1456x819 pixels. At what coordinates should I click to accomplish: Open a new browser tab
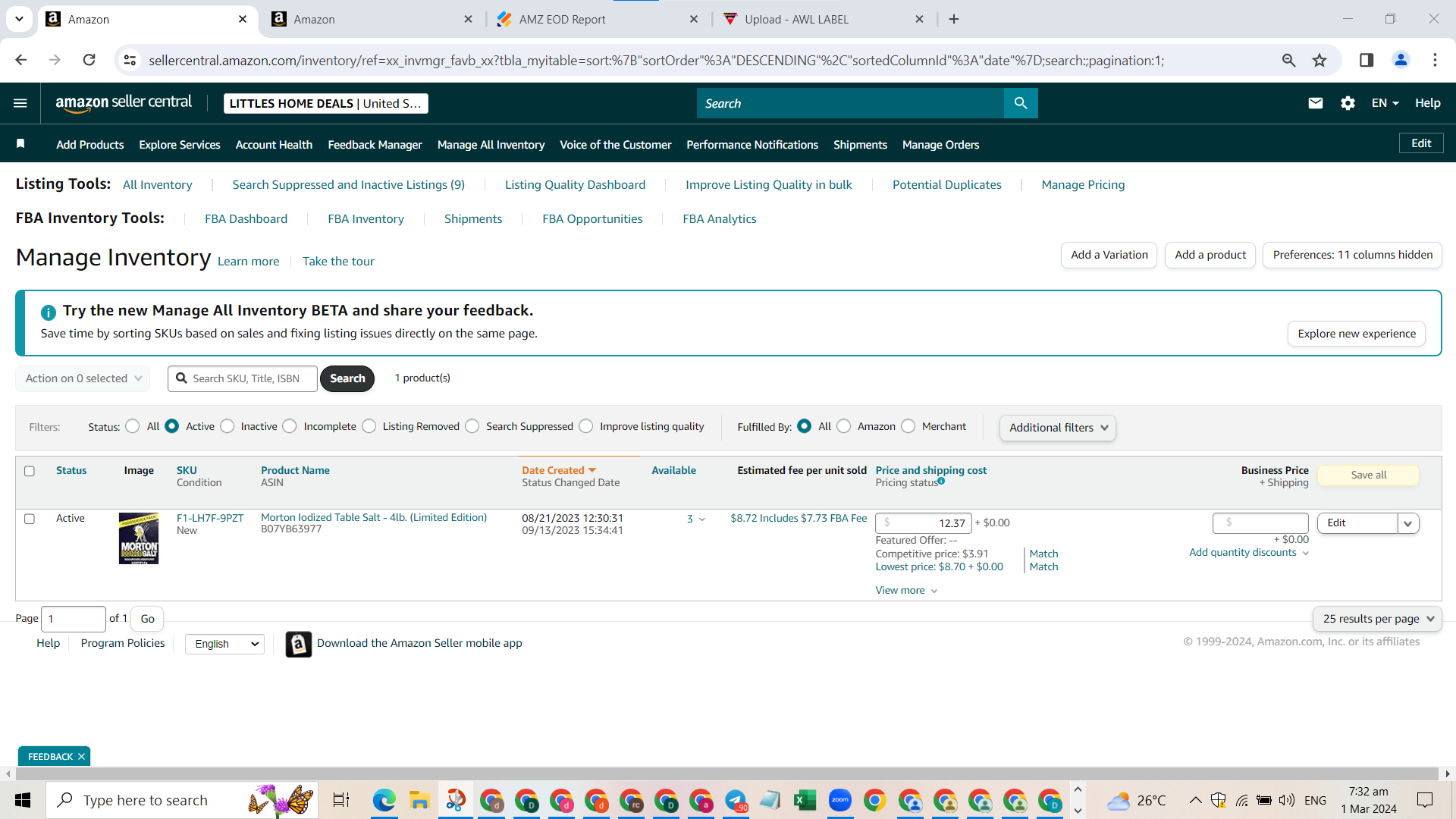coord(954,19)
